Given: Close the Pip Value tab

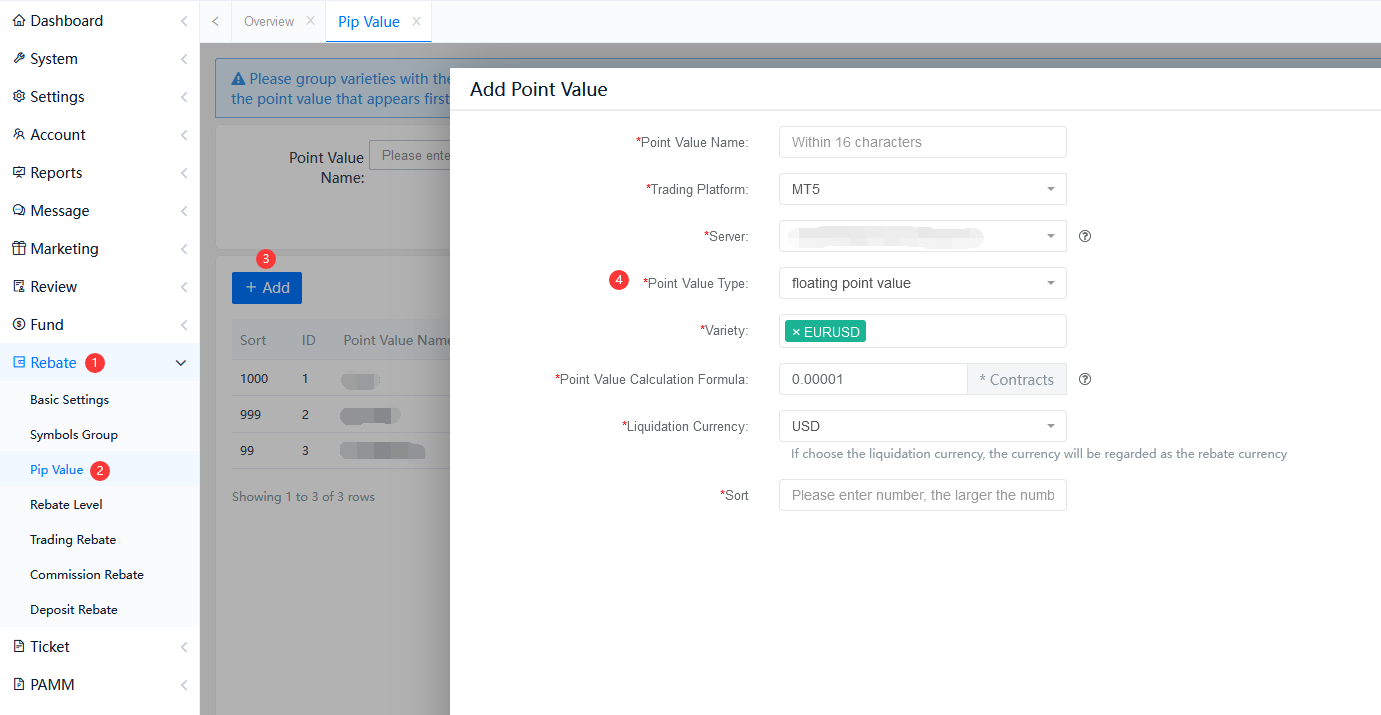Looking at the screenshot, I should click(416, 21).
